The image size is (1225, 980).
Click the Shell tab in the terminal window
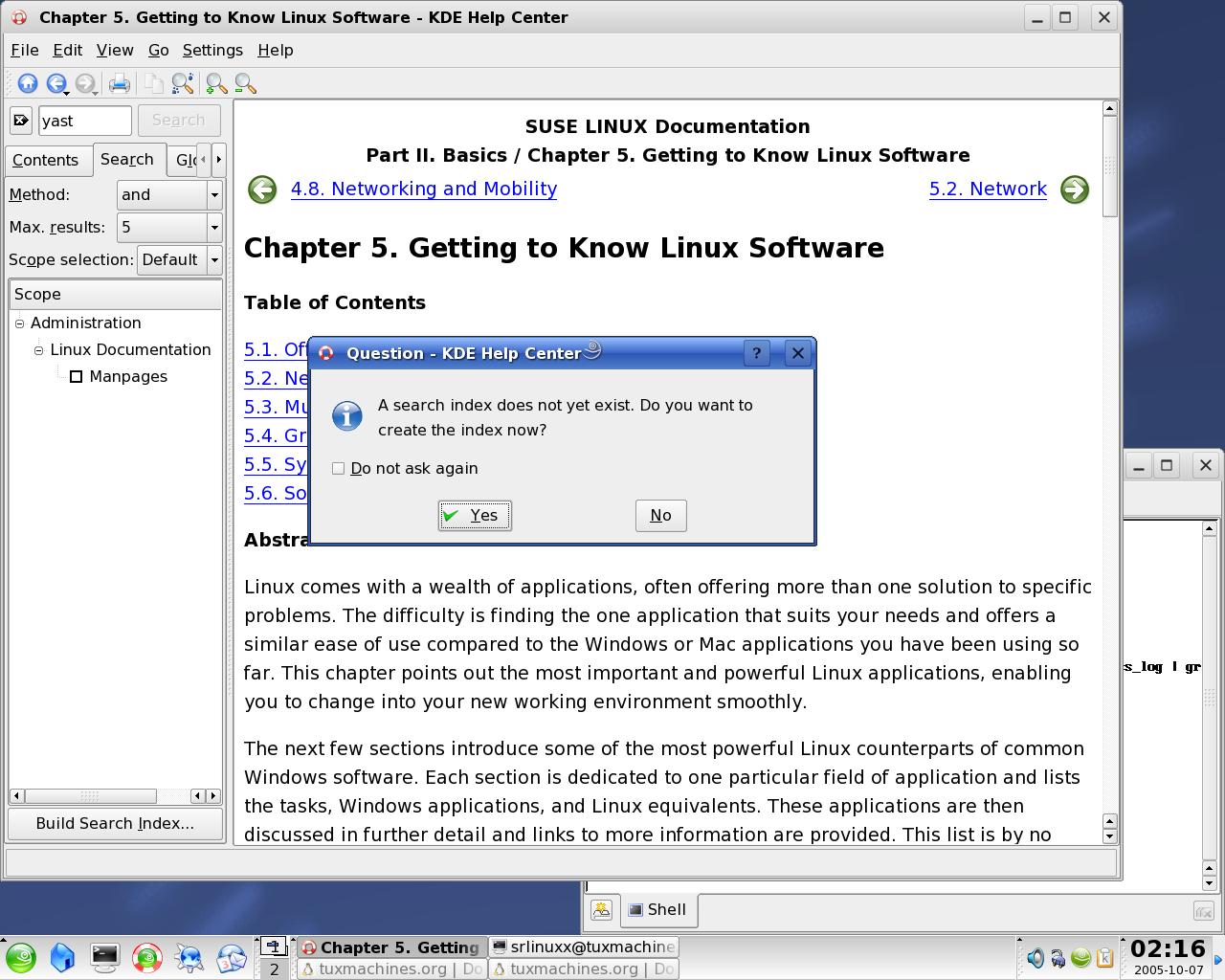tap(657, 910)
